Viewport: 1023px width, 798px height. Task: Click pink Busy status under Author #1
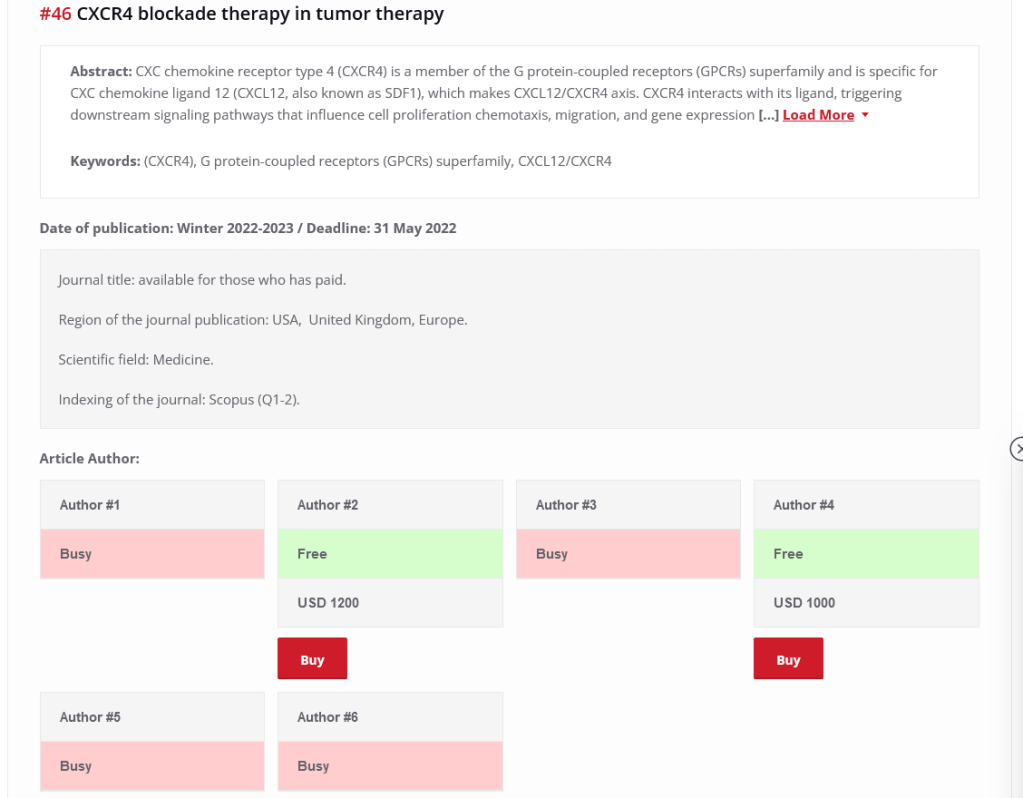click(x=152, y=554)
